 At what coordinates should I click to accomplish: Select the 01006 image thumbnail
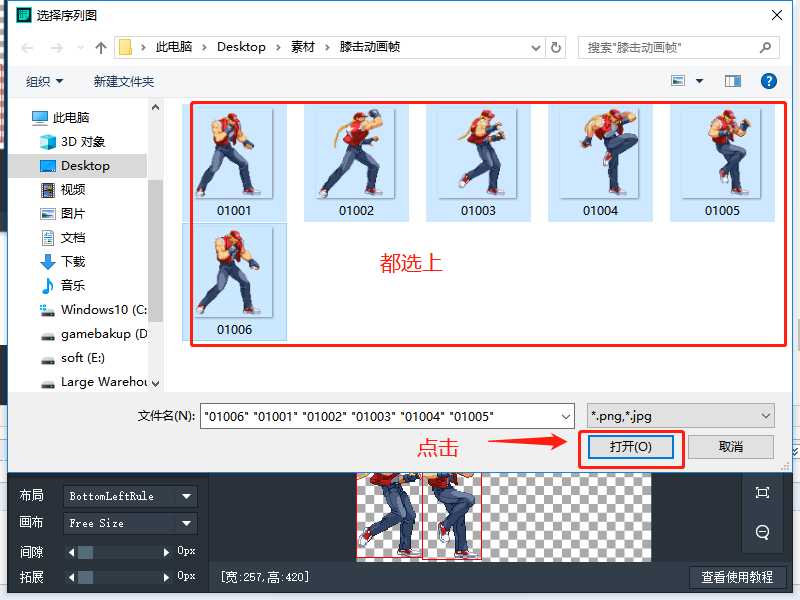[x=234, y=282]
